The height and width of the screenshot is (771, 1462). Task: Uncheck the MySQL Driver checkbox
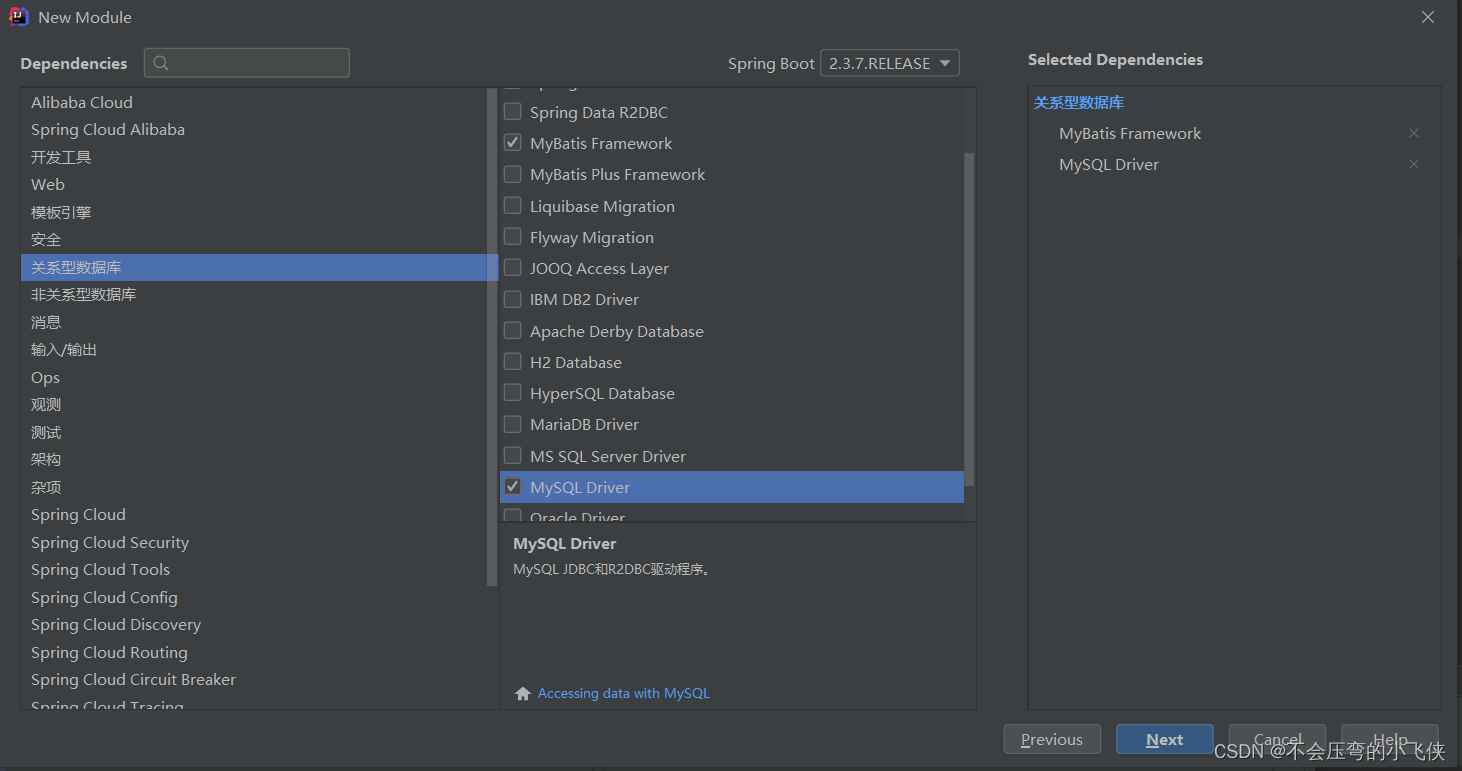(512, 487)
